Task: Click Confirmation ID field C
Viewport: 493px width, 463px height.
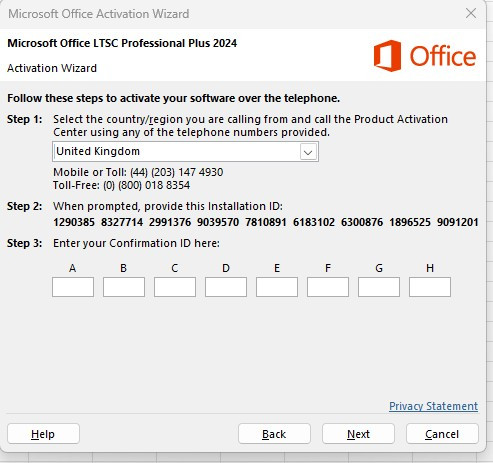Action: point(175,287)
